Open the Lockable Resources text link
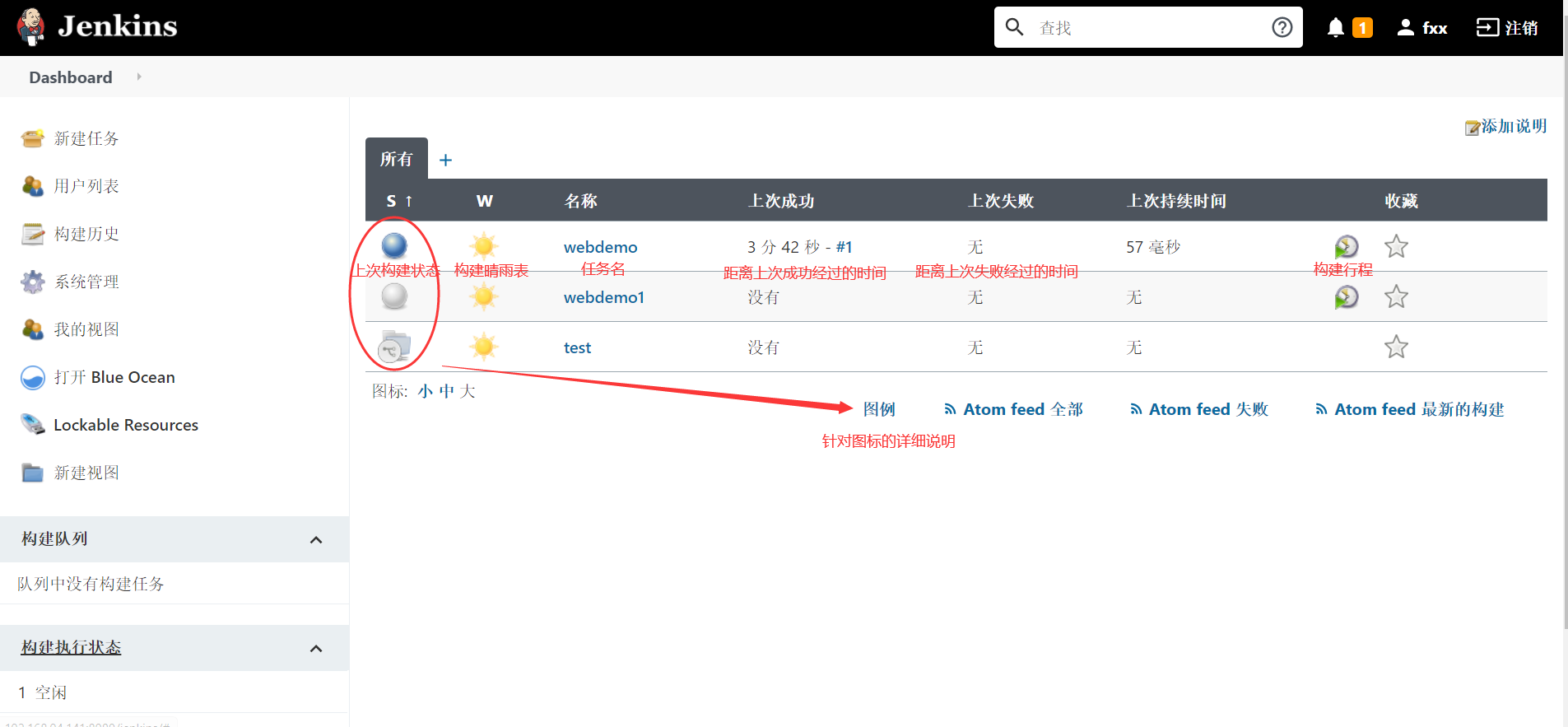 click(x=126, y=425)
